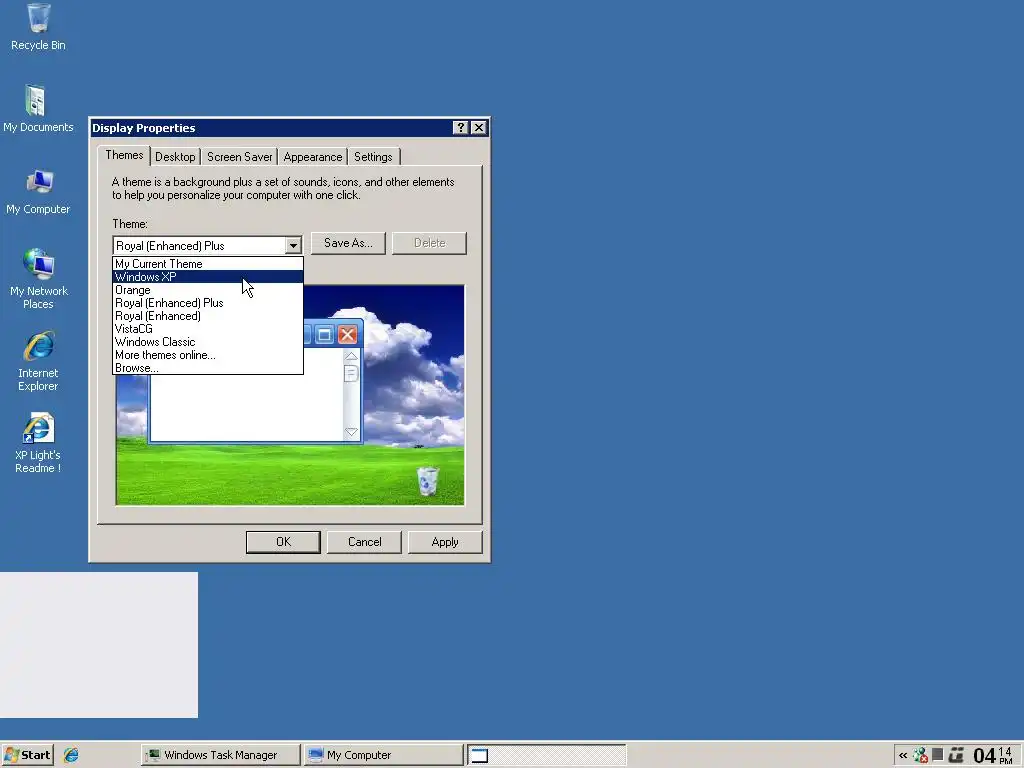The image size is (1024, 768).
Task: Choose Royal (Enhanced) Plus in the list
Action: click(x=208, y=303)
